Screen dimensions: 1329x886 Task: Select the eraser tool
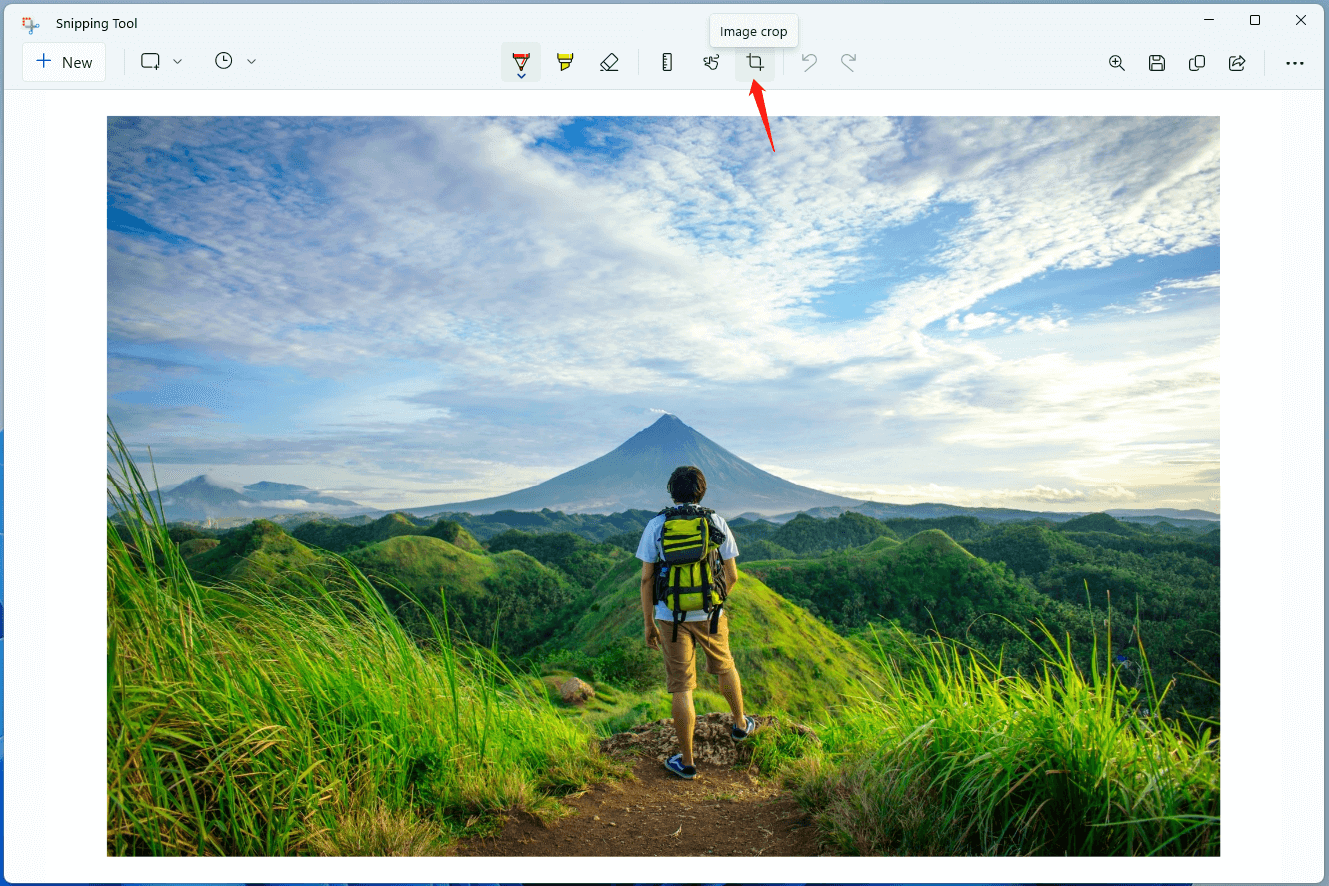(609, 62)
